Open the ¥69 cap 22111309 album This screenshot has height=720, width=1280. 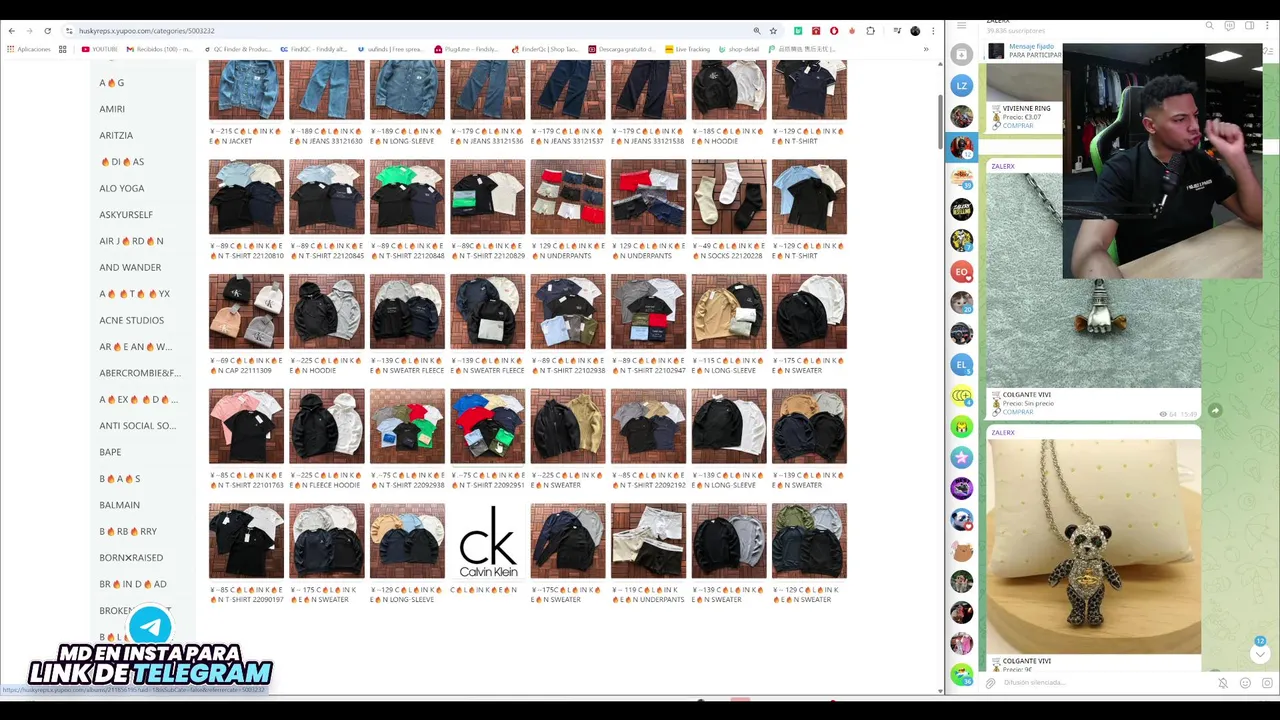pos(246,312)
